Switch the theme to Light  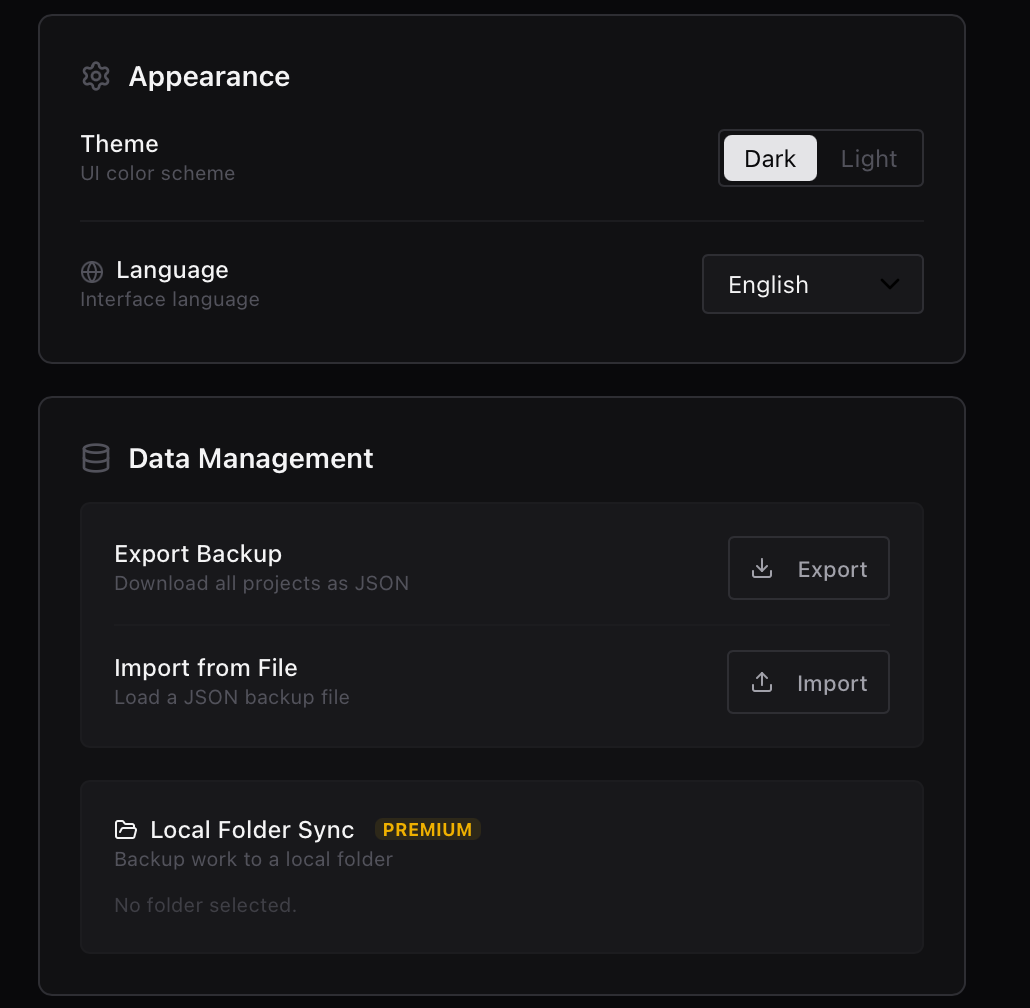[x=868, y=158]
